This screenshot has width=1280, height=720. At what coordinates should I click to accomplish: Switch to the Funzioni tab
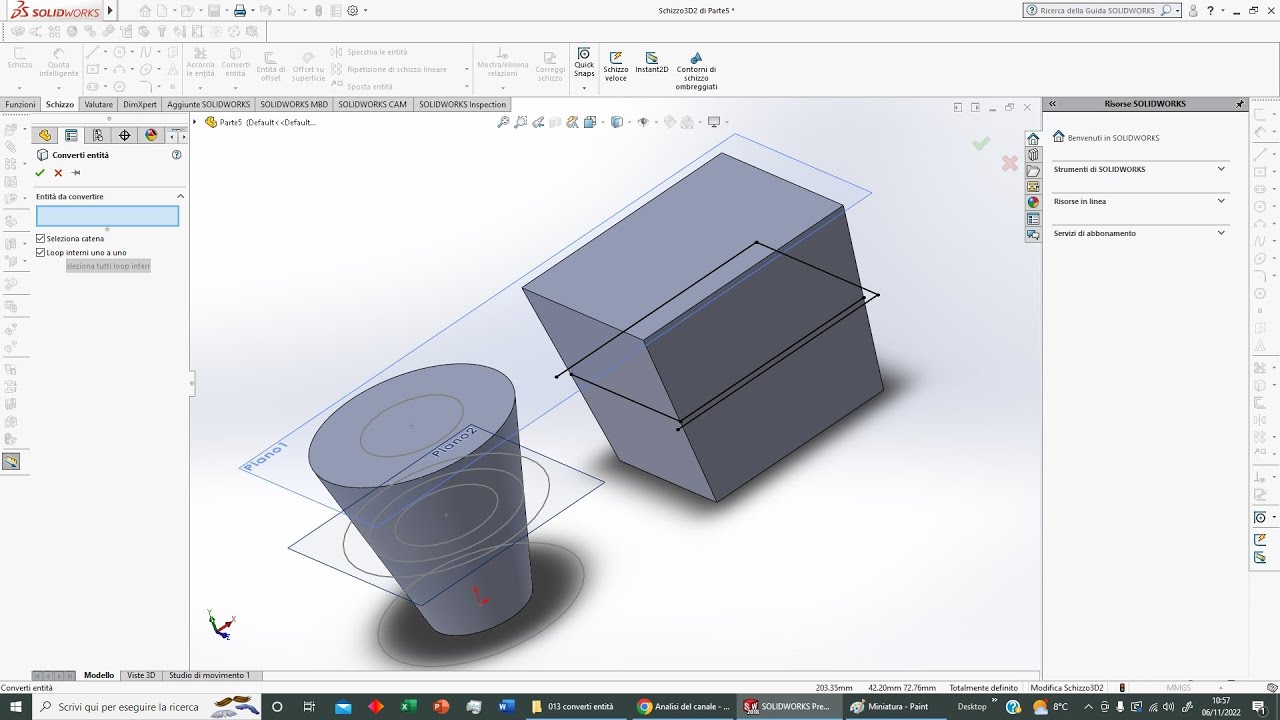point(20,104)
